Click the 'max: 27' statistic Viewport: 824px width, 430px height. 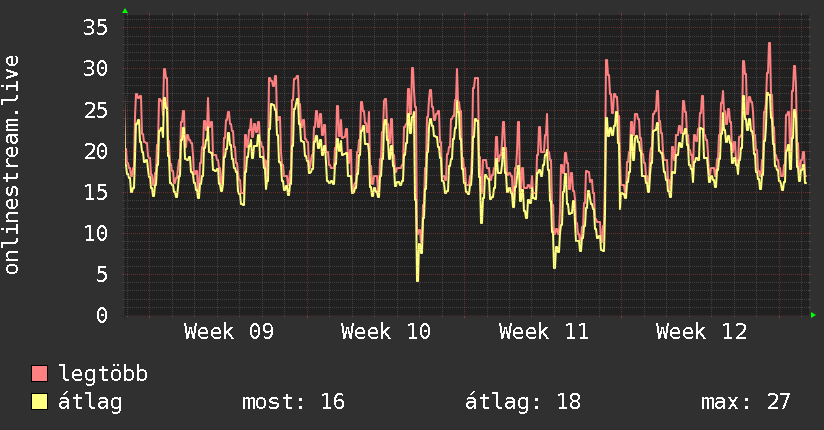(x=746, y=402)
